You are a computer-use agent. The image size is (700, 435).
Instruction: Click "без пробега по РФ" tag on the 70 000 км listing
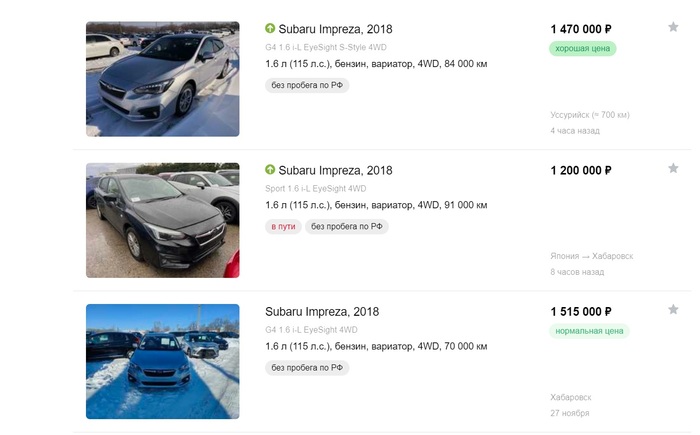[x=307, y=367]
